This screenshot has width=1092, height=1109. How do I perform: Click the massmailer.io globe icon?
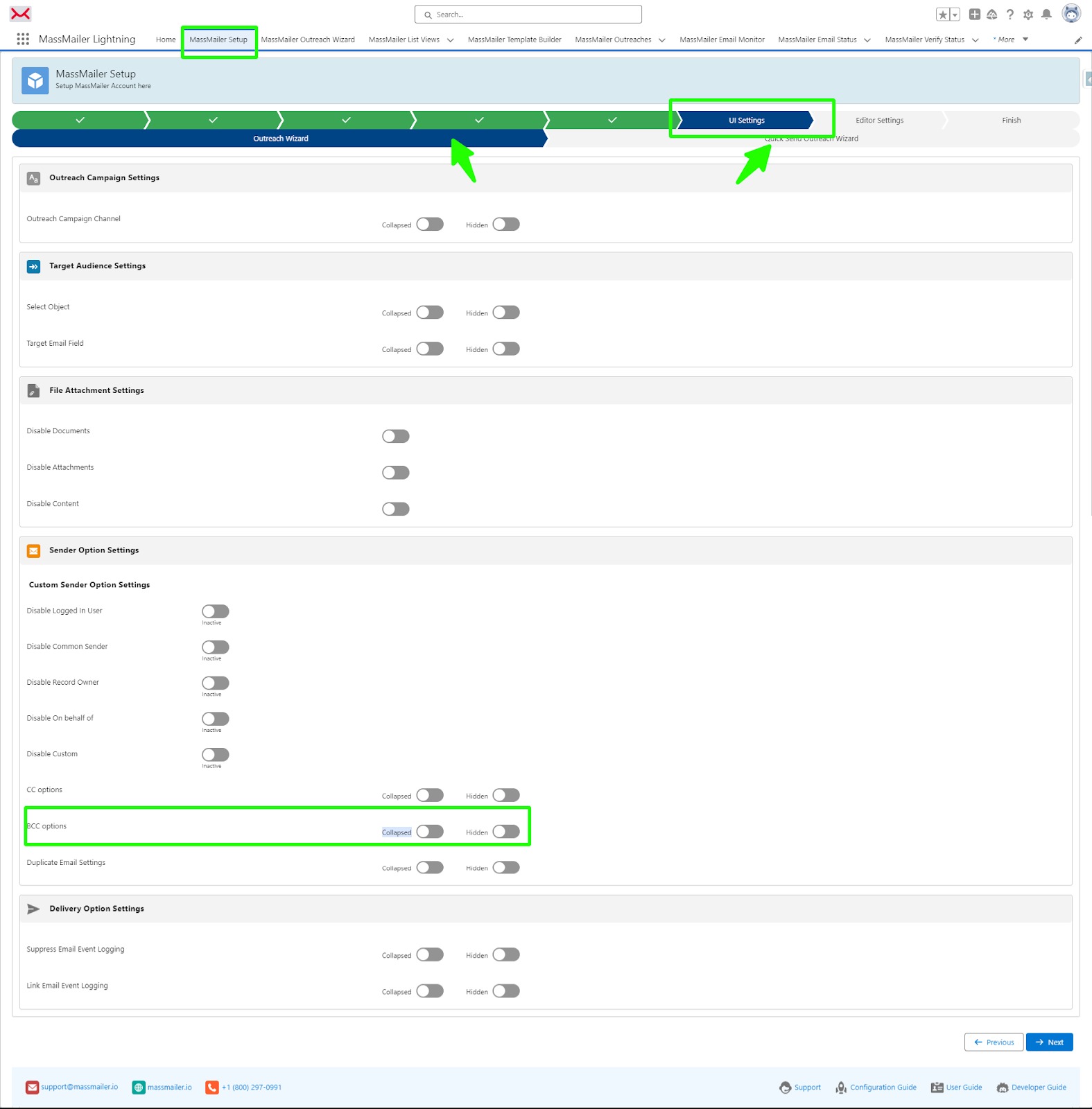tap(139, 1088)
